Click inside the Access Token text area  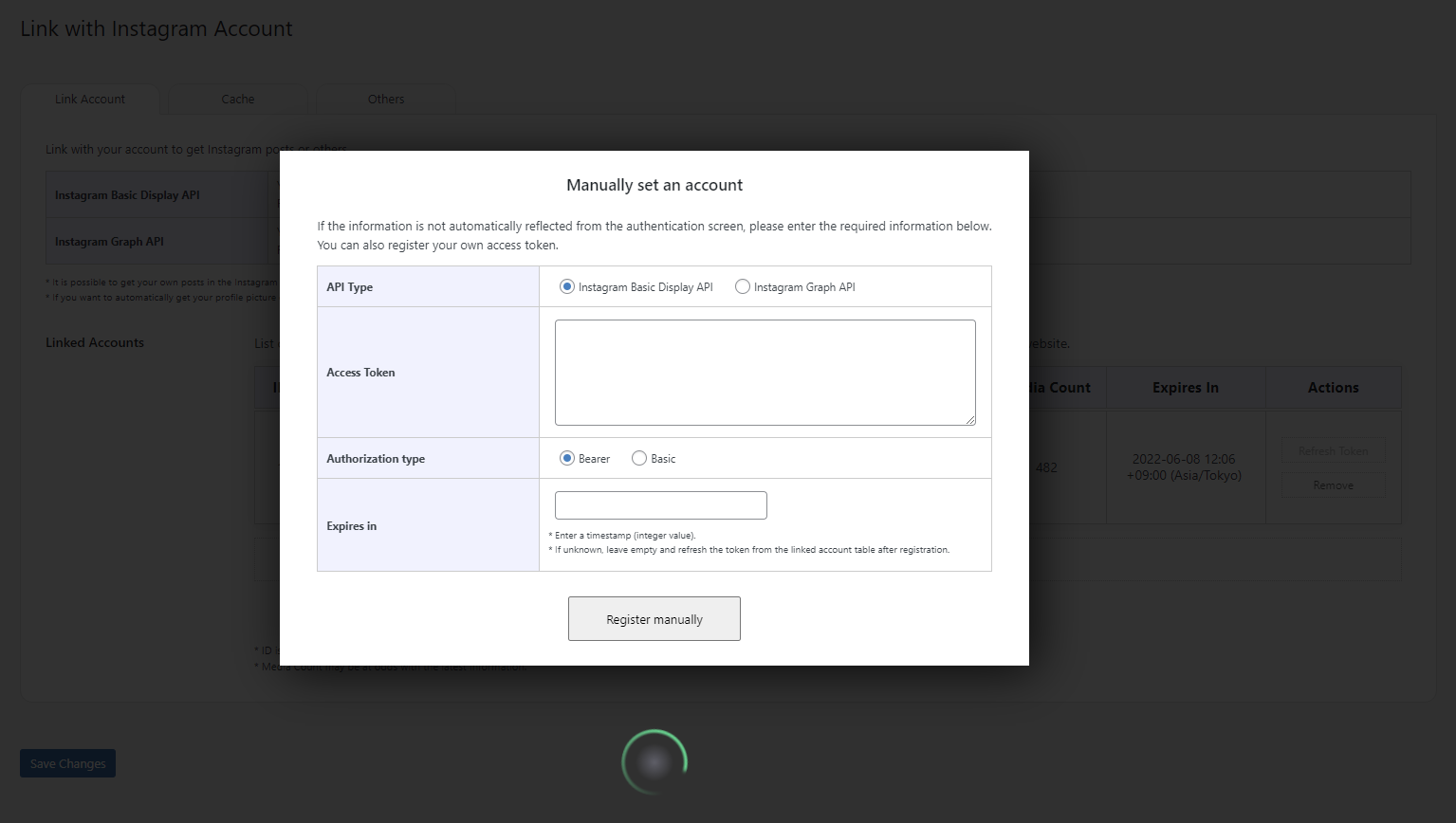765,373
